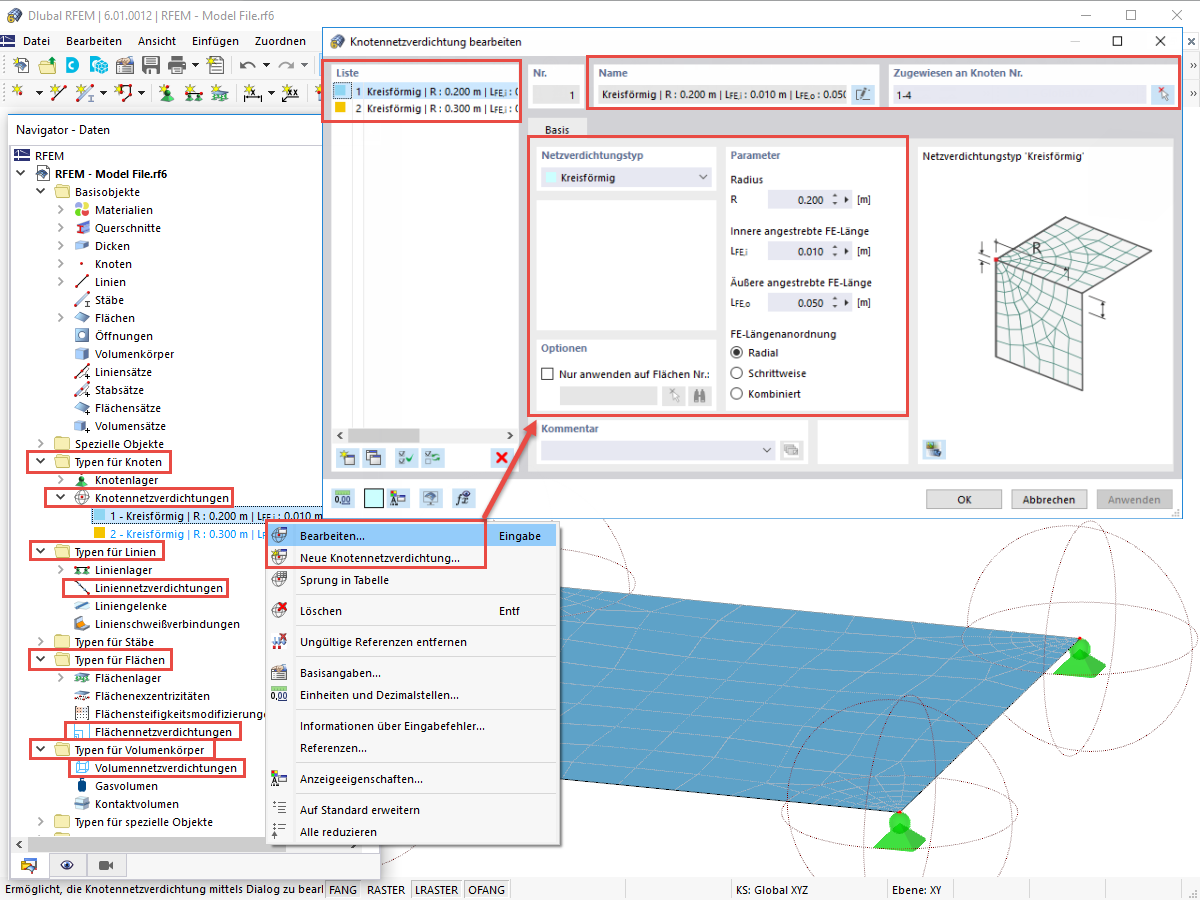This screenshot has width=1200, height=900.
Task: Switch to the Basis tab
Action: click(556, 129)
